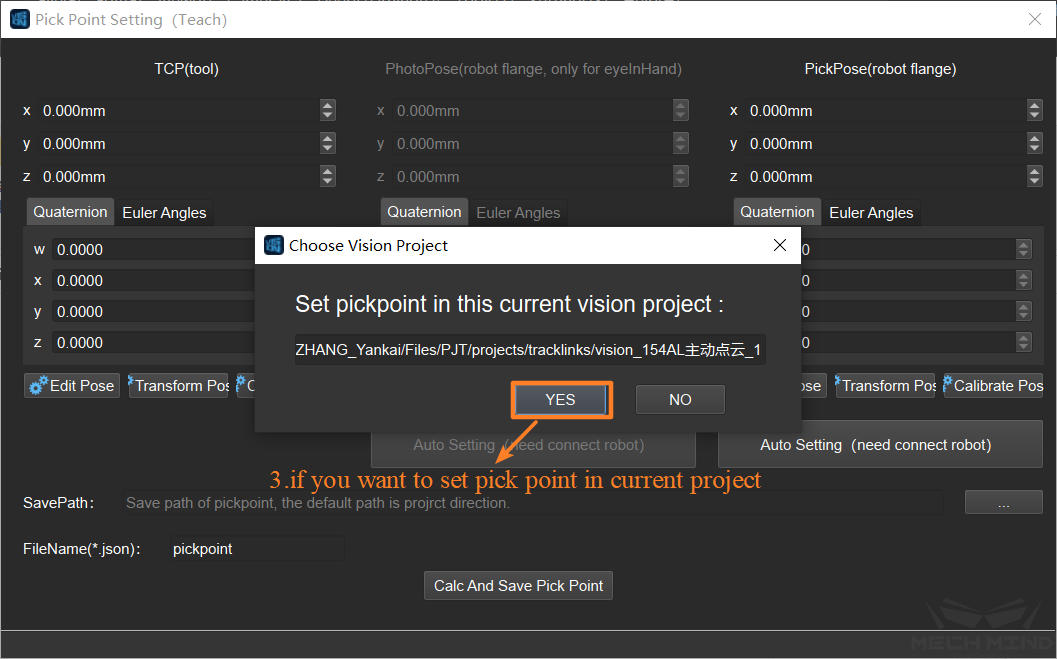The height and width of the screenshot is (659, 1057).
Task: Browse SavePath with the ellipsis button
Action: click(x=1003, y=503)
